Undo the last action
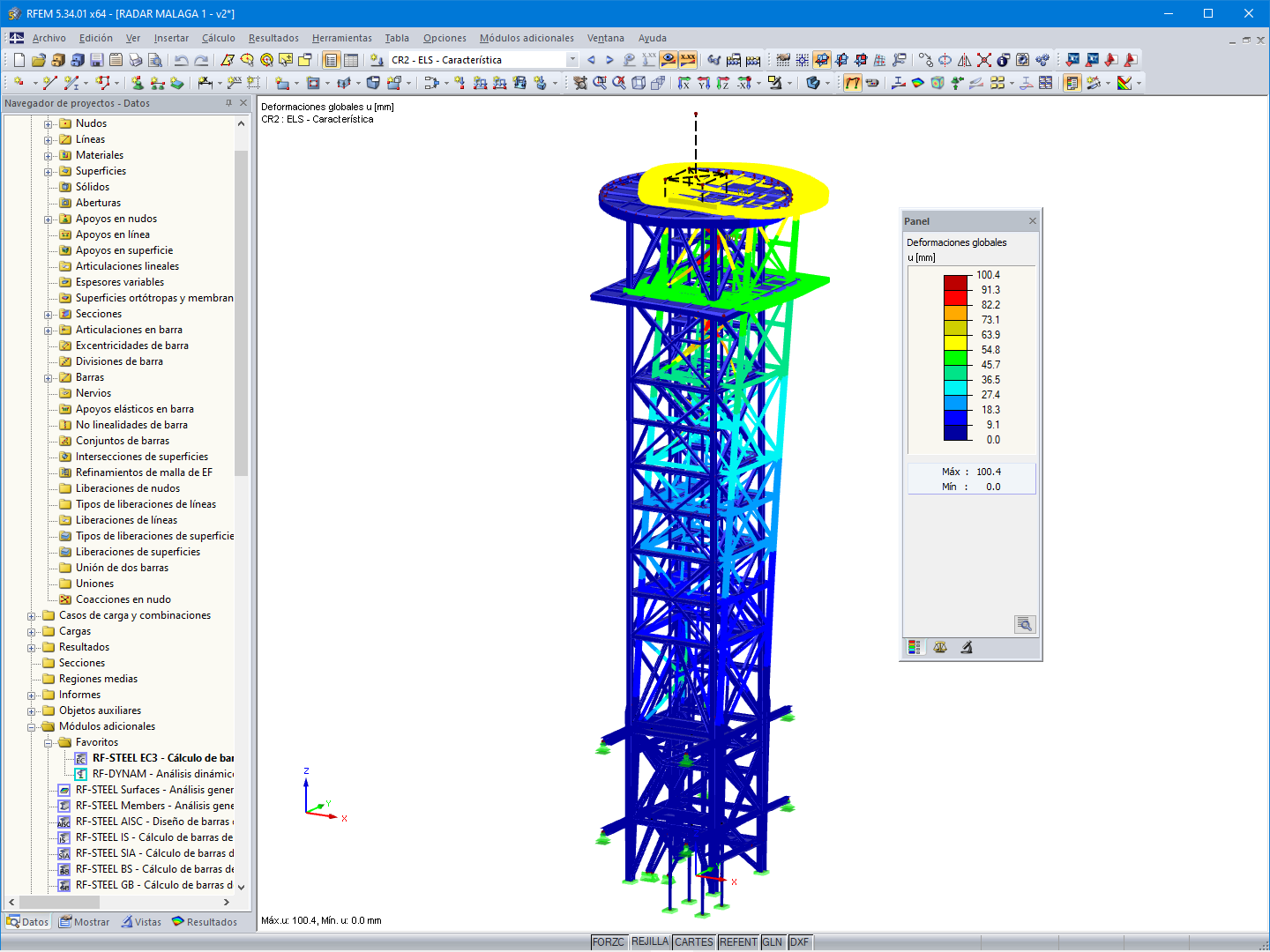Screen dimensions: 1270x952 click(179, 60)
